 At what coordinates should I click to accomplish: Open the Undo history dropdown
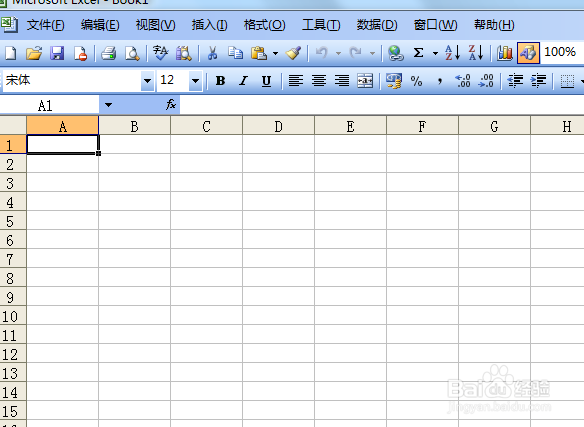pos(338,53)
